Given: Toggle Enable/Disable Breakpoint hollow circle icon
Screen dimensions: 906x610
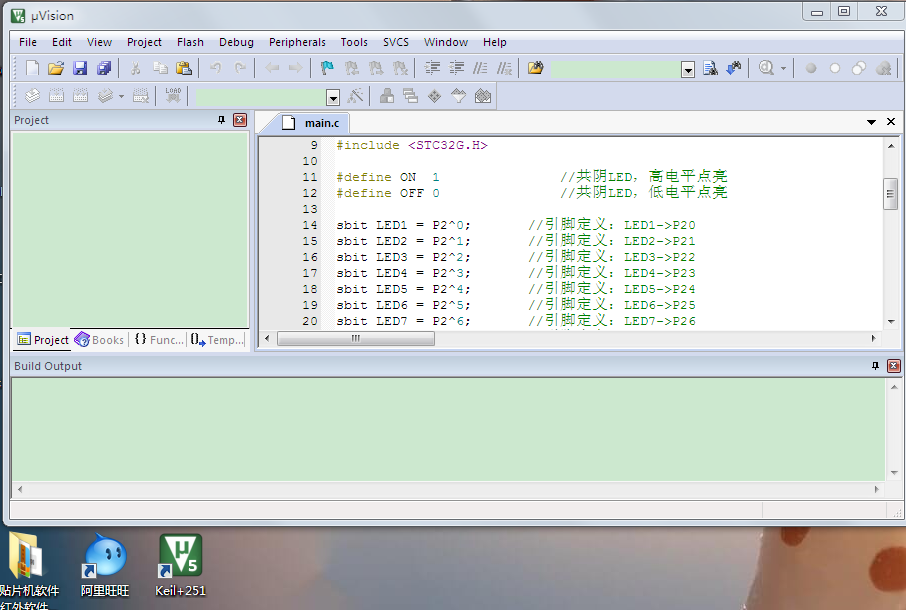Looking at the screenshot, I should coord(835,68).
